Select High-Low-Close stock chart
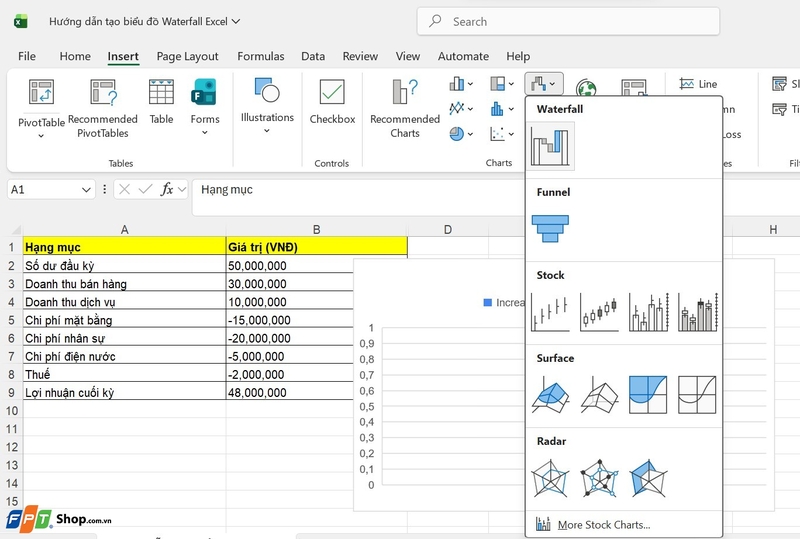800x539 pixels. pyautogui.click(x=550, y=312)
